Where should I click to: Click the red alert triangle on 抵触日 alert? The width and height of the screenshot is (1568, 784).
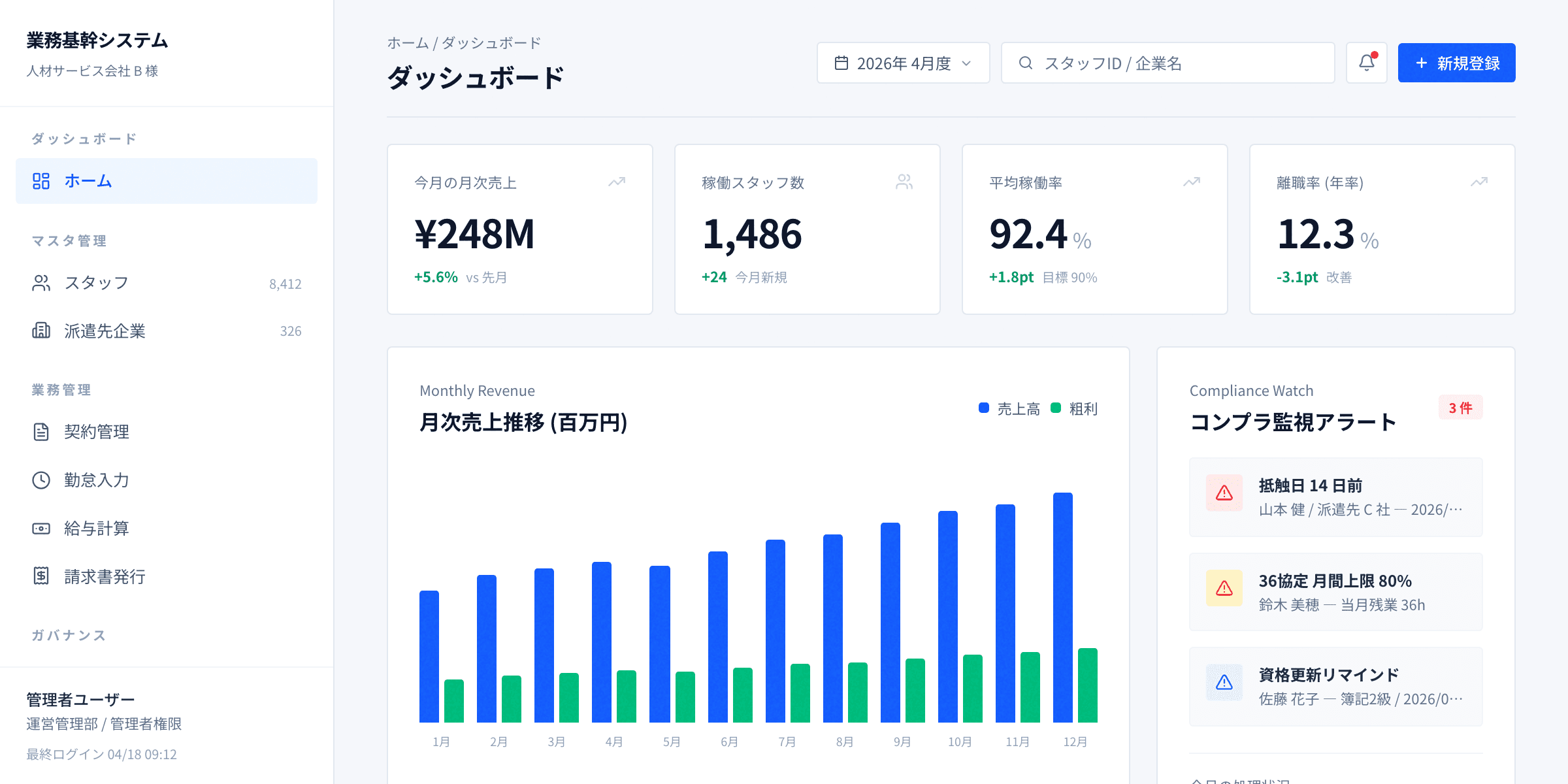click(1223, 493)
